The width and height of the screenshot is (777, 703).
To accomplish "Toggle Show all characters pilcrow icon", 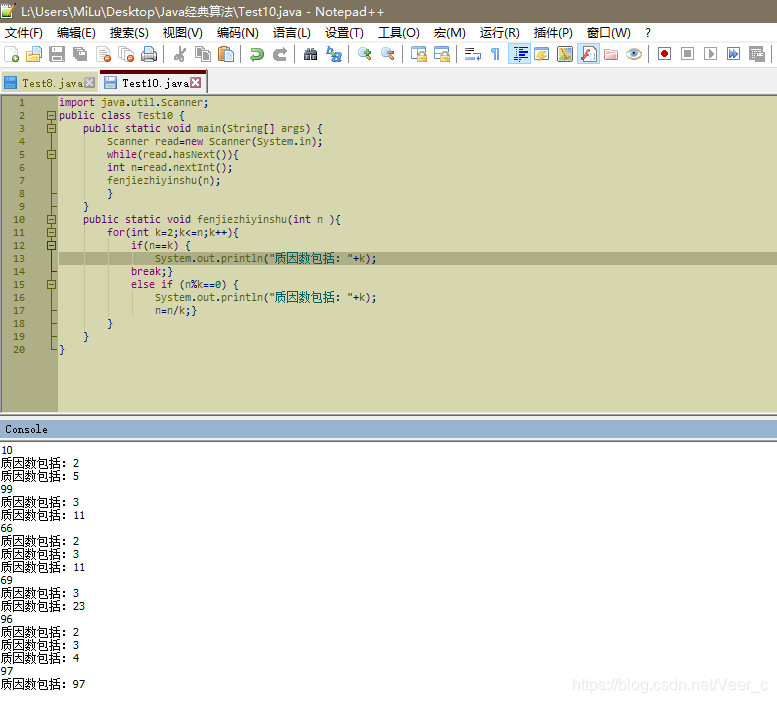I will [495, 54].
